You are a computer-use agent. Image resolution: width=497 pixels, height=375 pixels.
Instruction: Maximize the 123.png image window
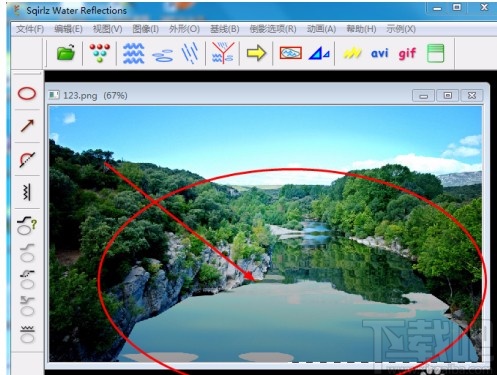point(448,96)
